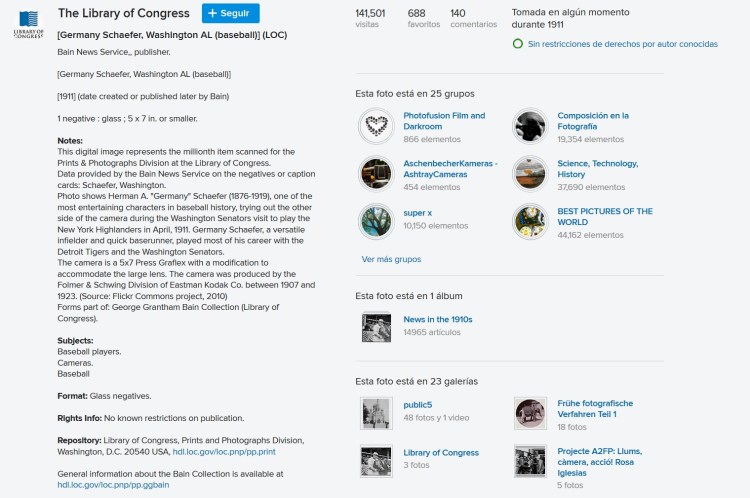Click the BEST PICTURES OF THE WORLD title
The image size is (750, 498).
coord(604,217)
